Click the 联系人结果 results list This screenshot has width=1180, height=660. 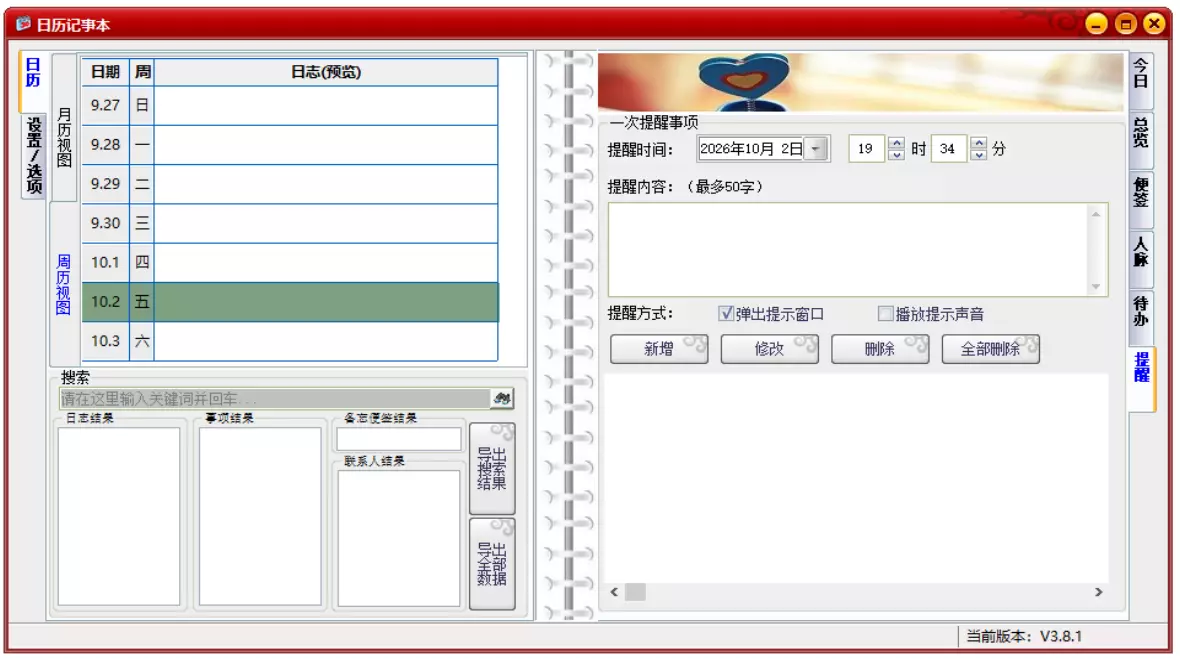[x=399, y=538]
